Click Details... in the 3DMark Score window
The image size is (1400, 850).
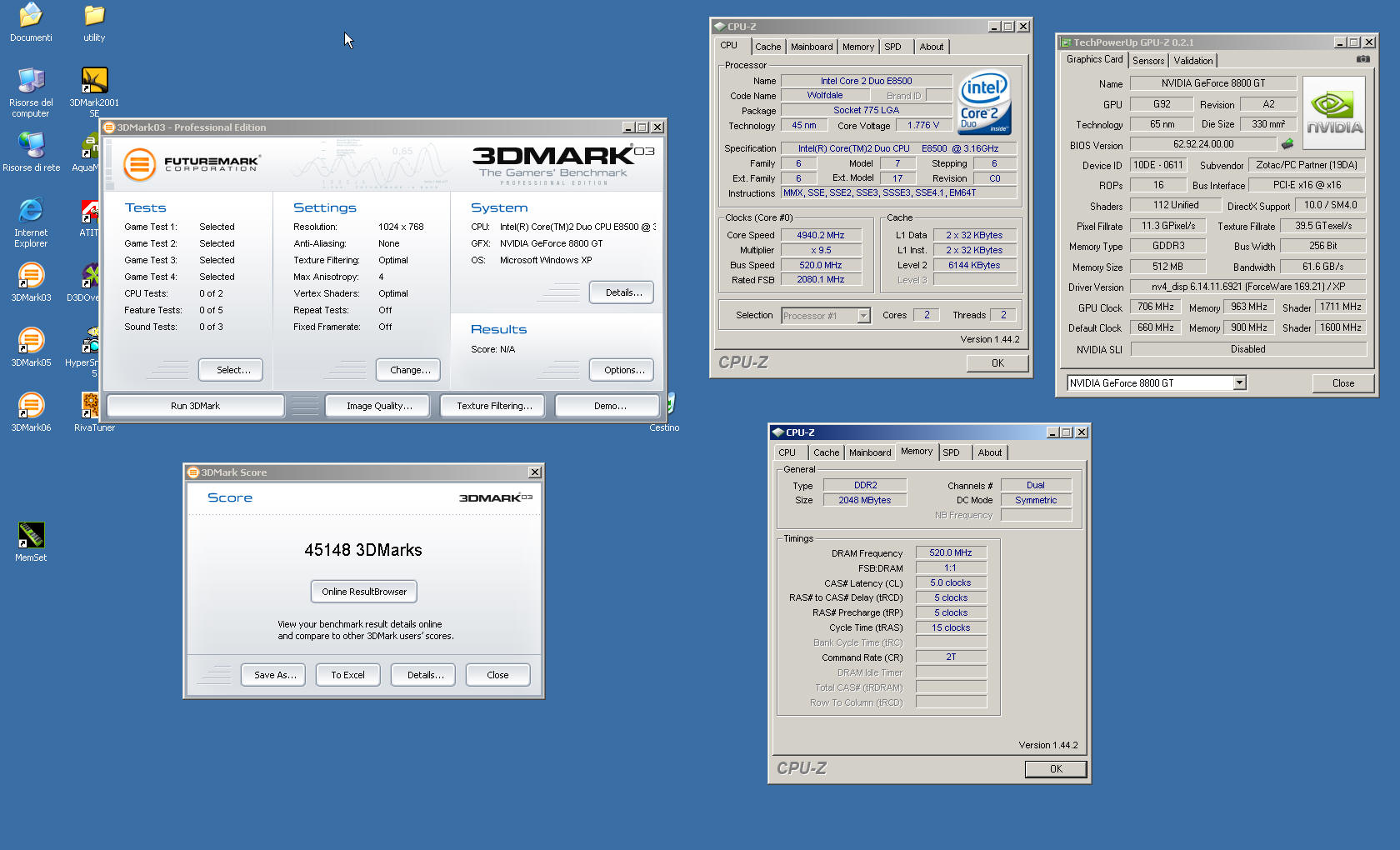coord(423,675)
